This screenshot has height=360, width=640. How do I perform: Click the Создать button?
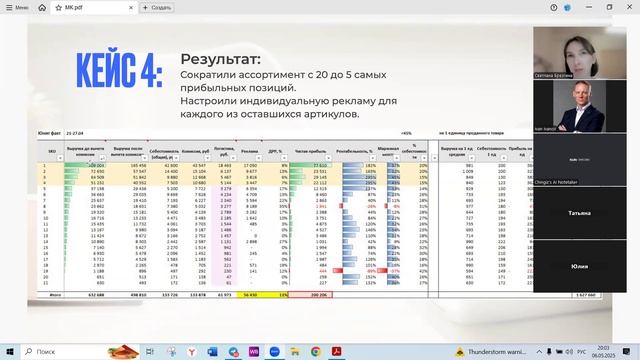click(x=157, y=8)
